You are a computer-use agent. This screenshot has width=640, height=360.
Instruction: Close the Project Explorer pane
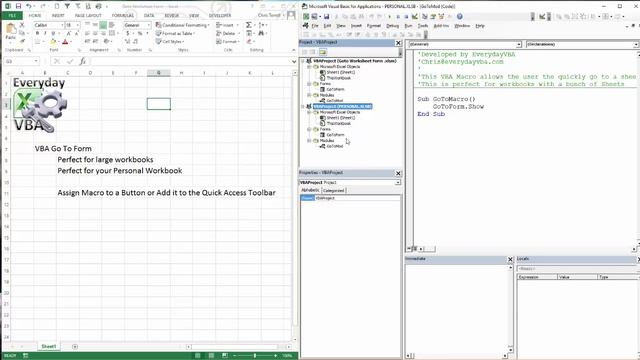click(x=398, y=43)
